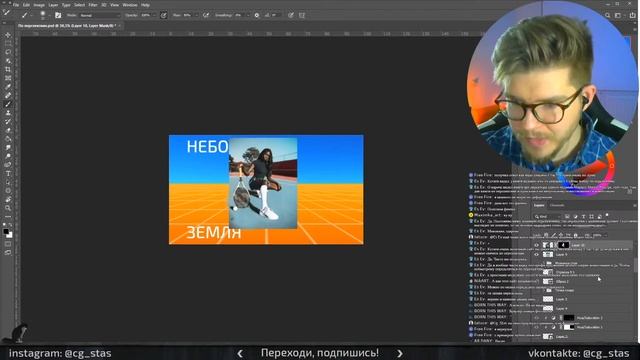The height and width of the screenshot is (360, 640).
Task: Open the Image menu
Action: click(39, 5)
